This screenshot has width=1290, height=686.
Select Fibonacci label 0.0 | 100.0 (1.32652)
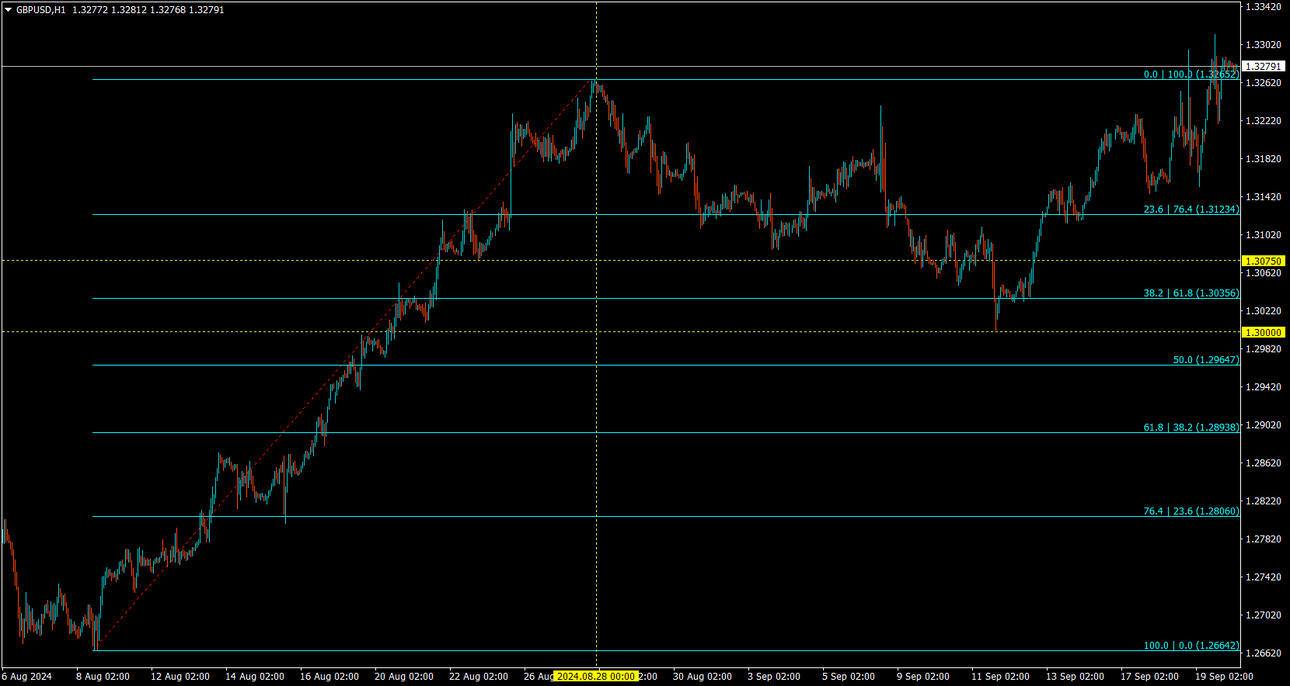(x=1191, y=74)
